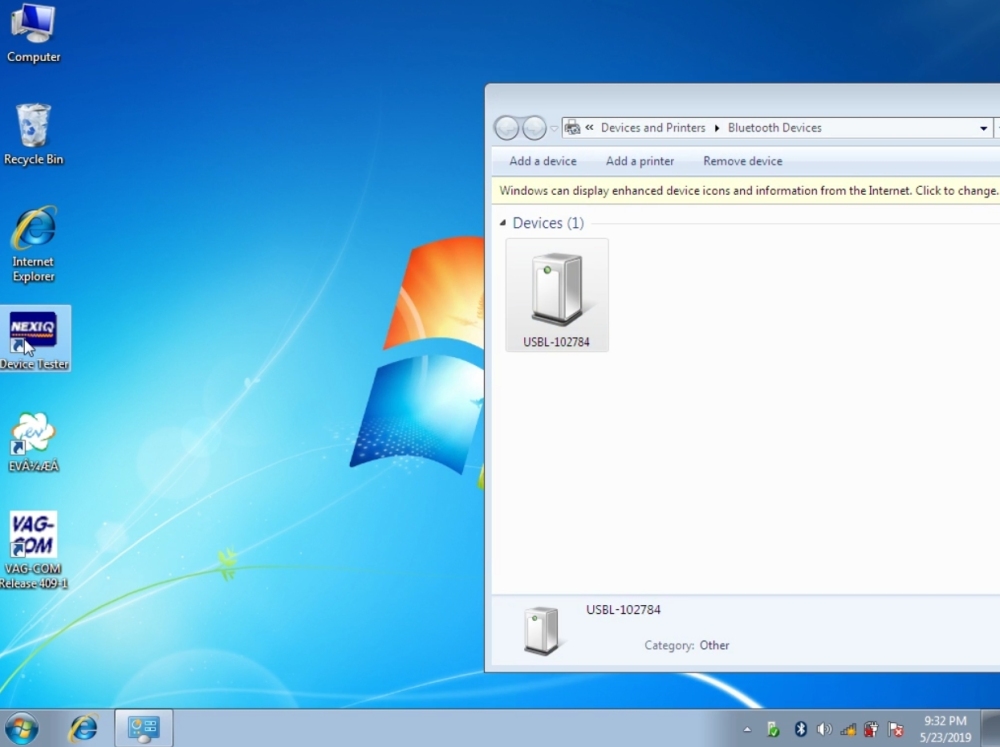Select the NEXIQ Device Tester shortcut
The height and width of the screenshot is (747, 1000).
[34, 339]
